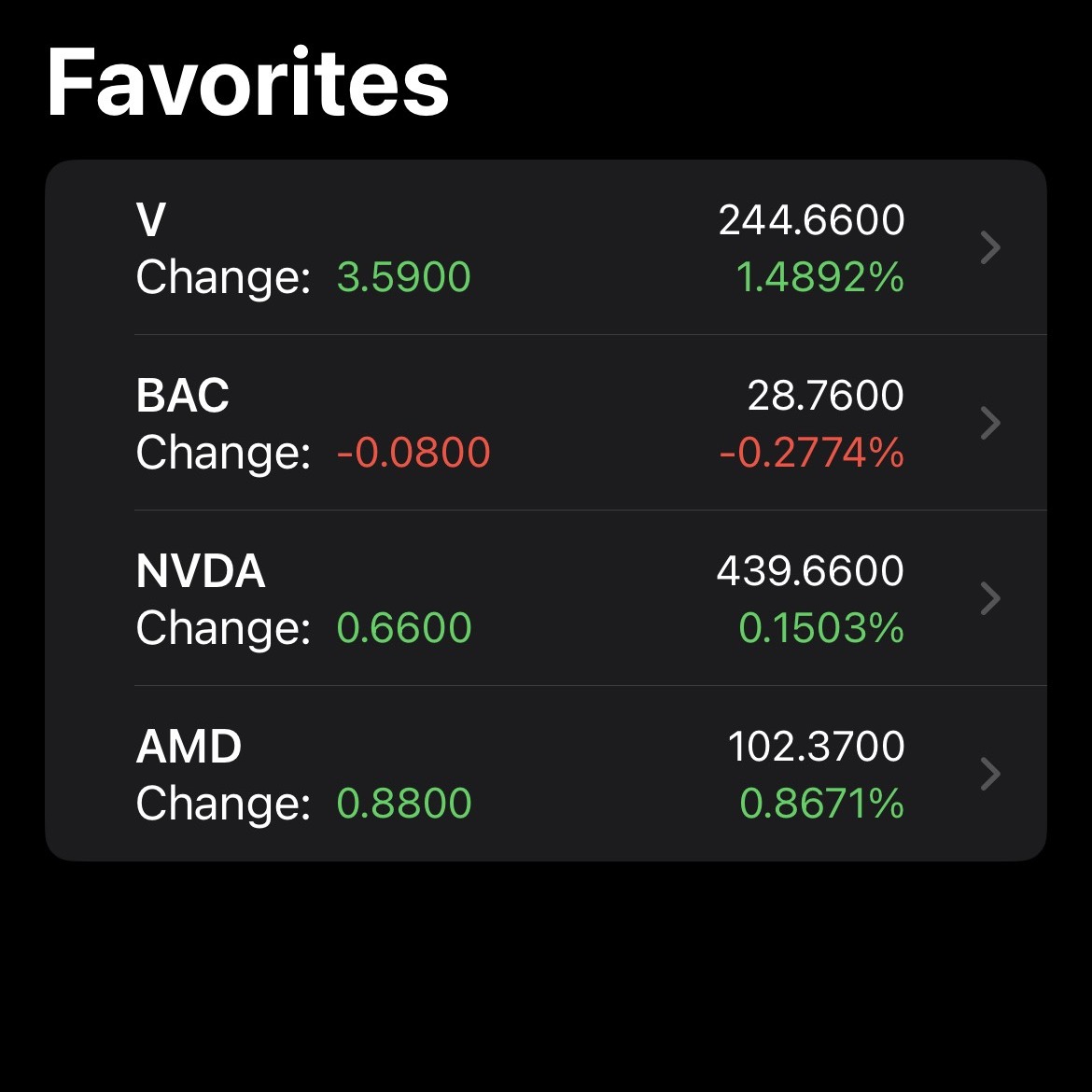This screenshot has width=1092, height=1092.
Task: Tap NVDA price 439.6600
Action: [810, 571]
